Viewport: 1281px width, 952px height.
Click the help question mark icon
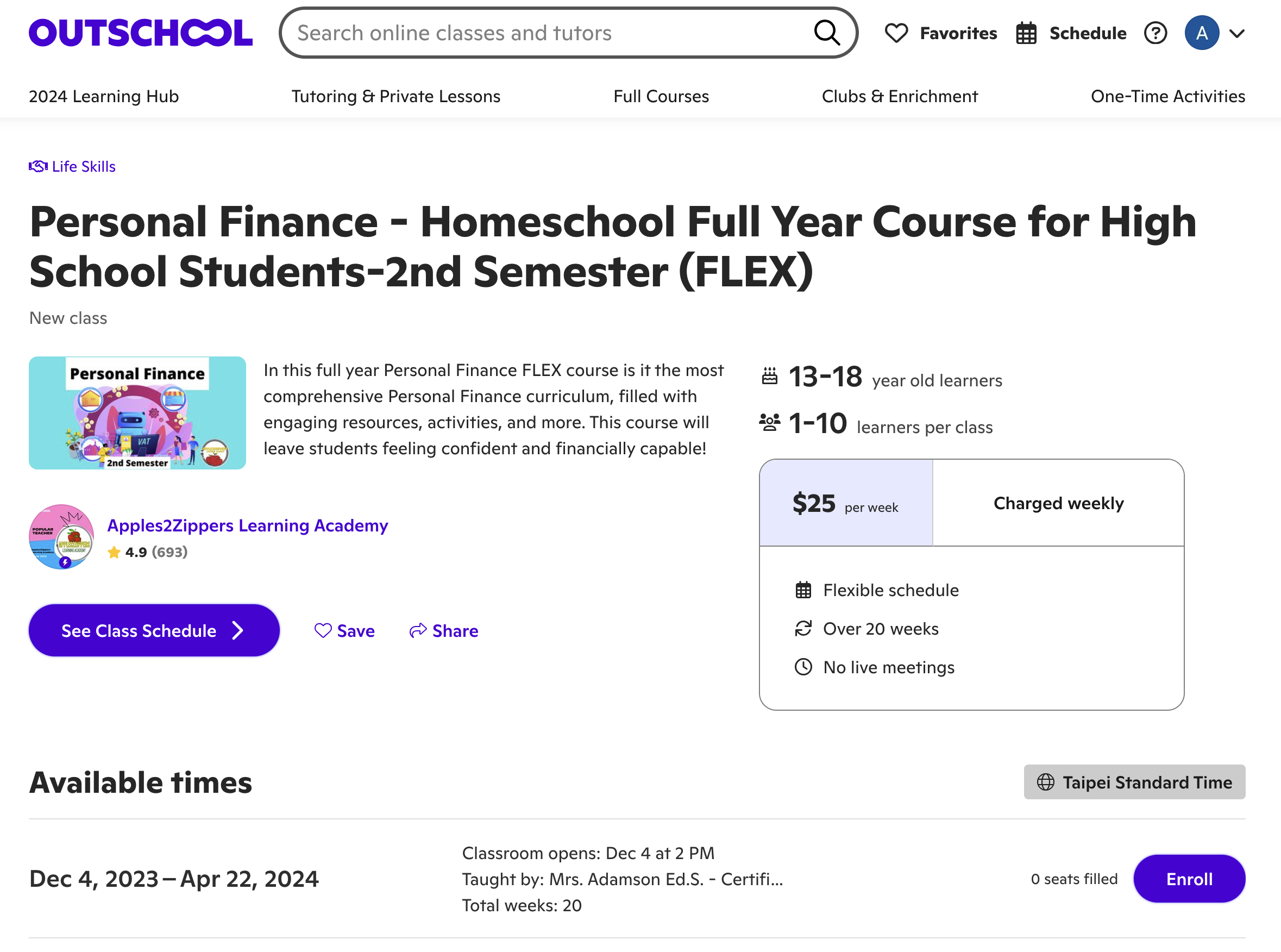click(x=1155, y=33)
